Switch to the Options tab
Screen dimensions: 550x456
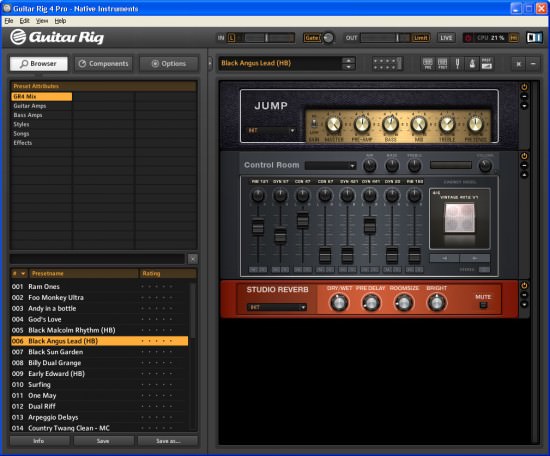[x=169, y=64]
